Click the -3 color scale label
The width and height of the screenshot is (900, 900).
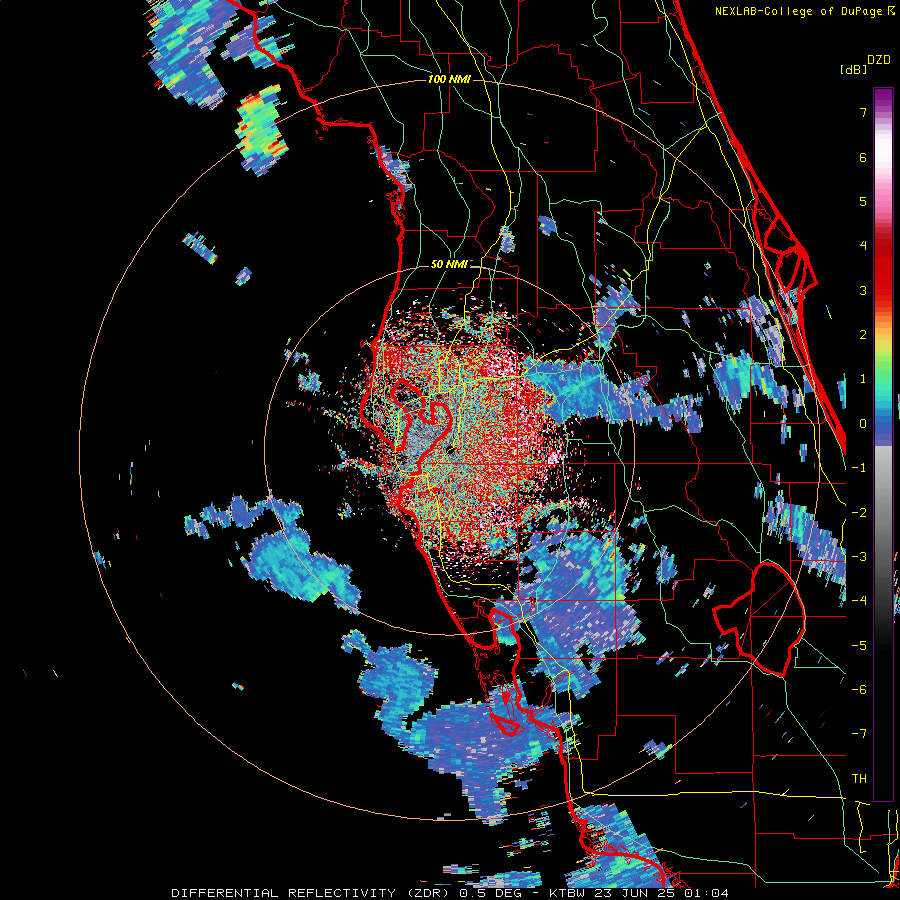coord(859,557)
